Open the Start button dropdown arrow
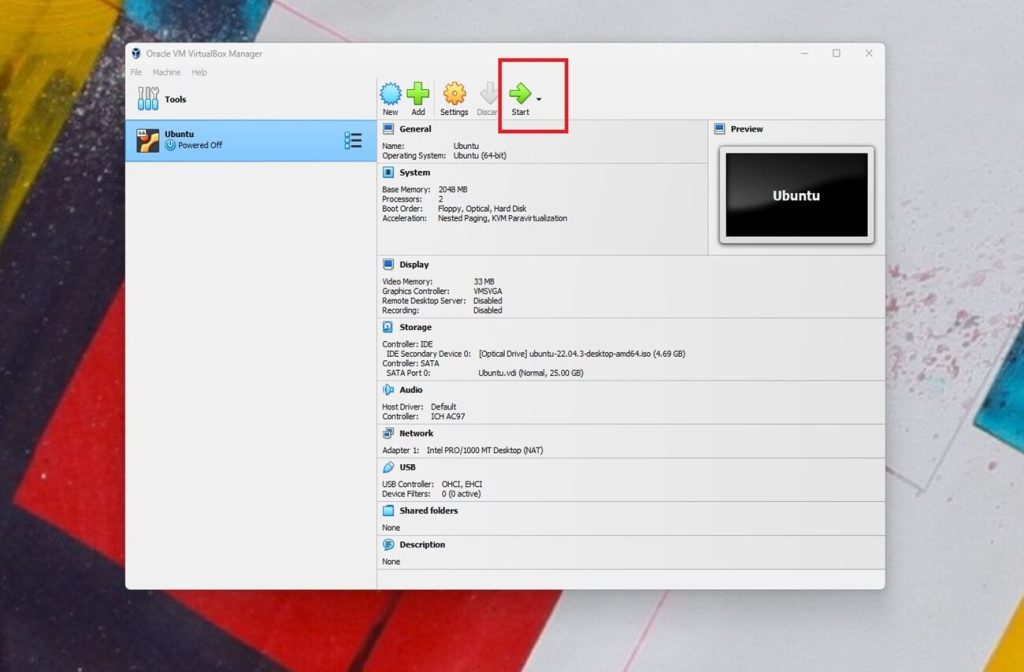This screenshot has width=1024, height=672. pos(539,99)
